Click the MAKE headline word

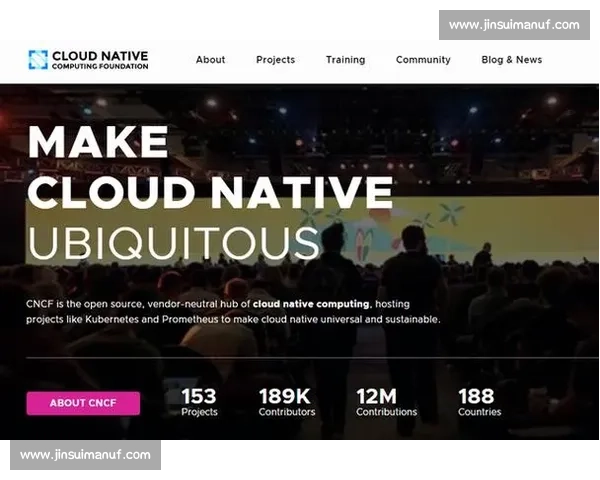[98, 142]
